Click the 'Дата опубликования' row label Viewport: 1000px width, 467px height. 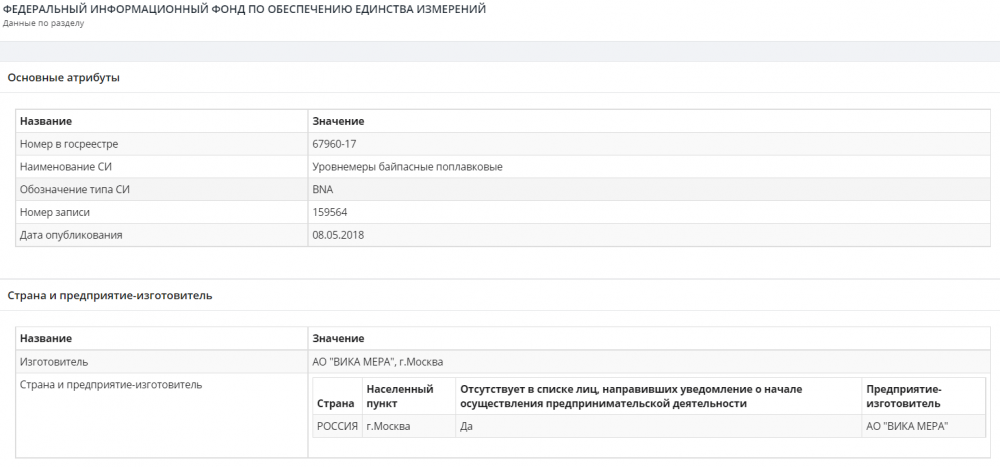pos(71,235)
